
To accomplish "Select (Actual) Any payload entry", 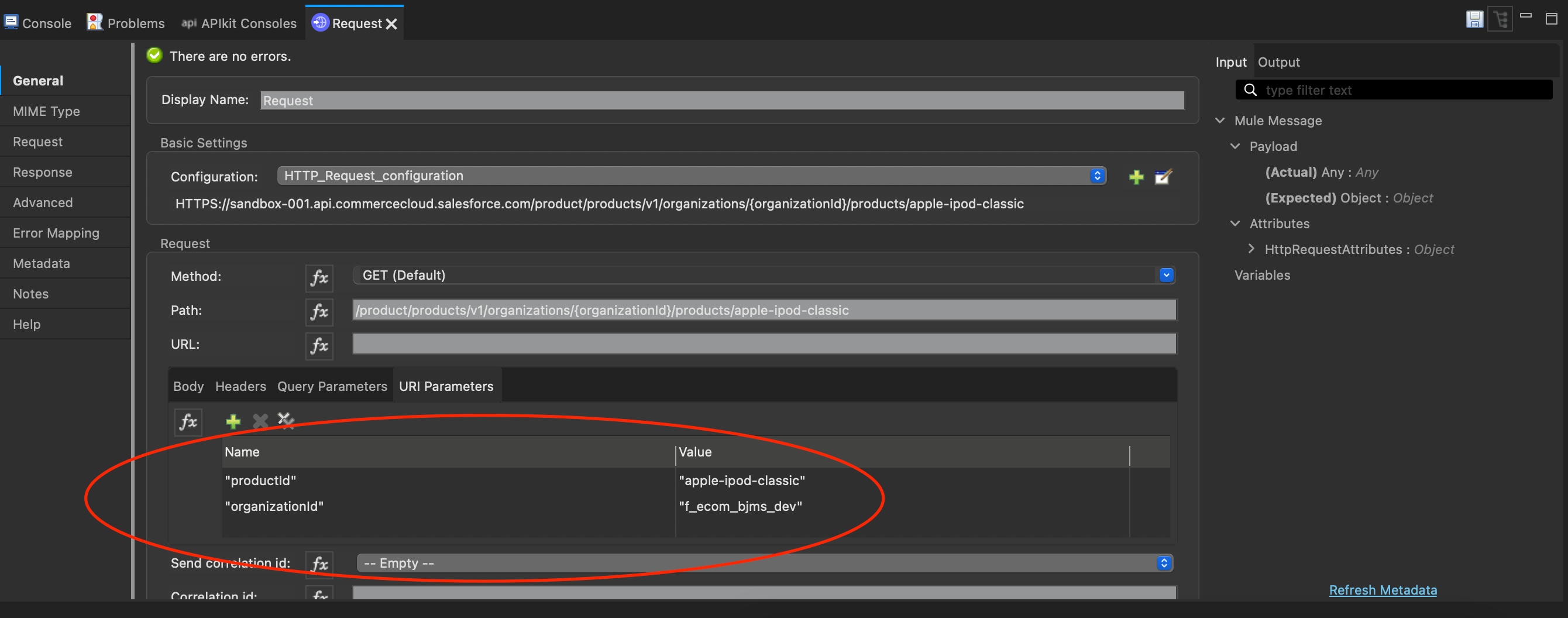I will pos(1322,172).
